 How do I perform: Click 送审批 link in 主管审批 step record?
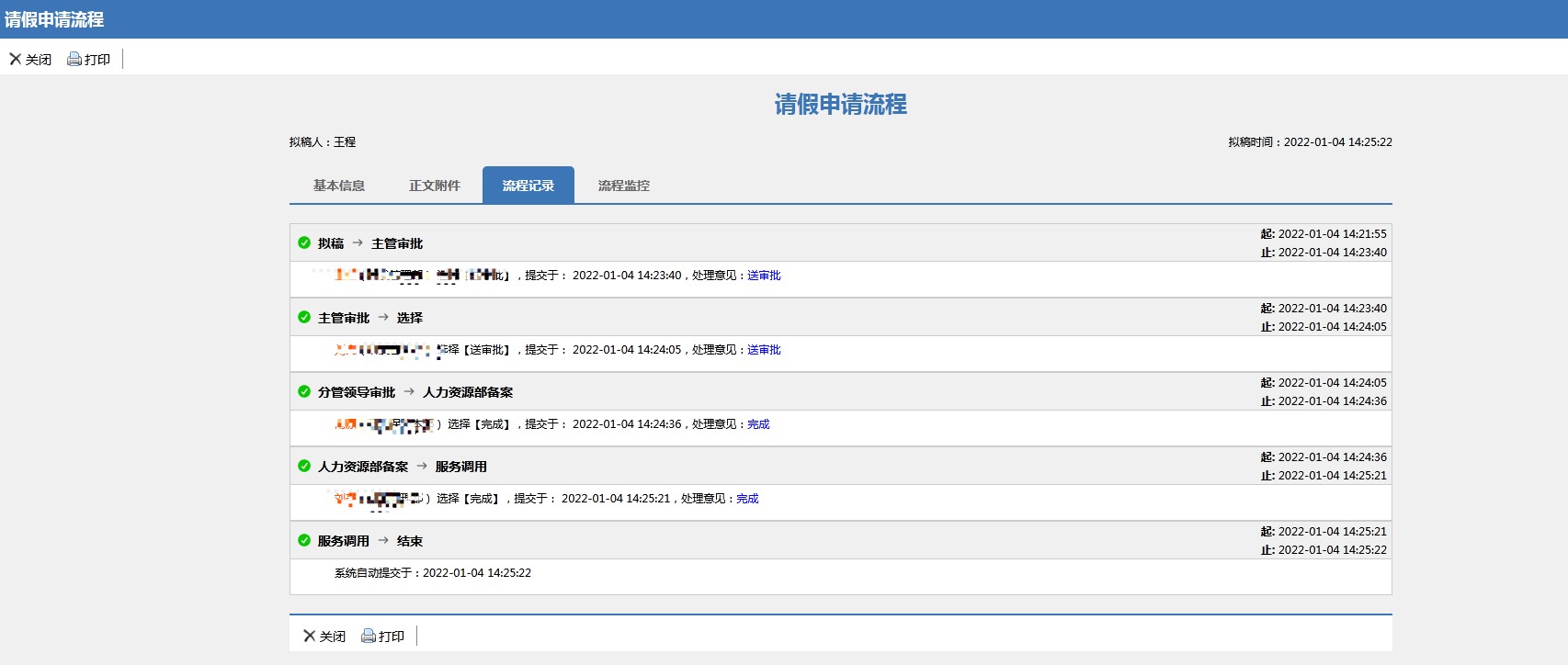pos(764,350)
